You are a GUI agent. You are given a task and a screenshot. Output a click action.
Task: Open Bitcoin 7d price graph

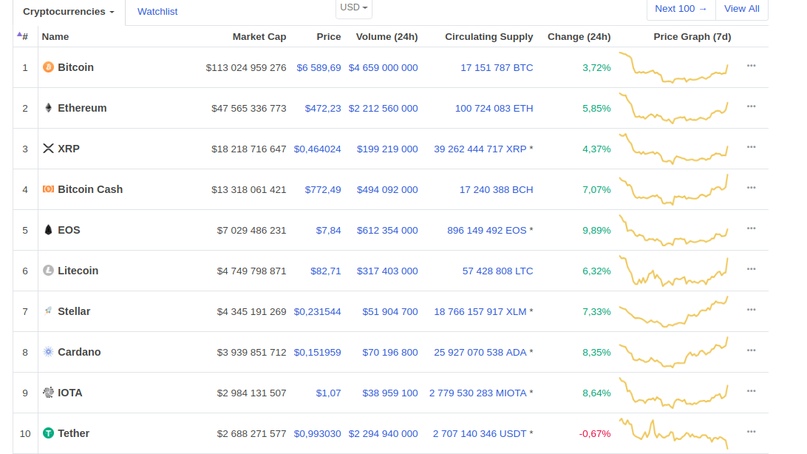coord(673,67)
